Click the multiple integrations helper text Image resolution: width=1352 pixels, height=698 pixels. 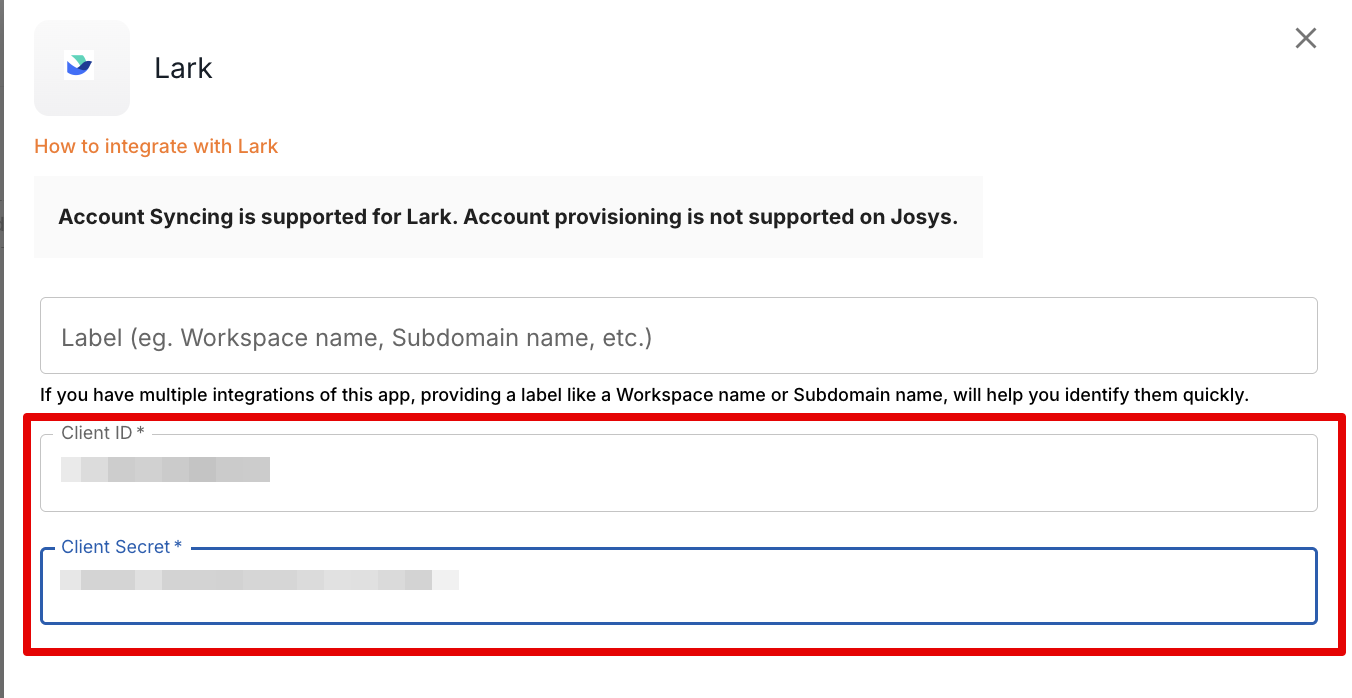tap(644, 395)
